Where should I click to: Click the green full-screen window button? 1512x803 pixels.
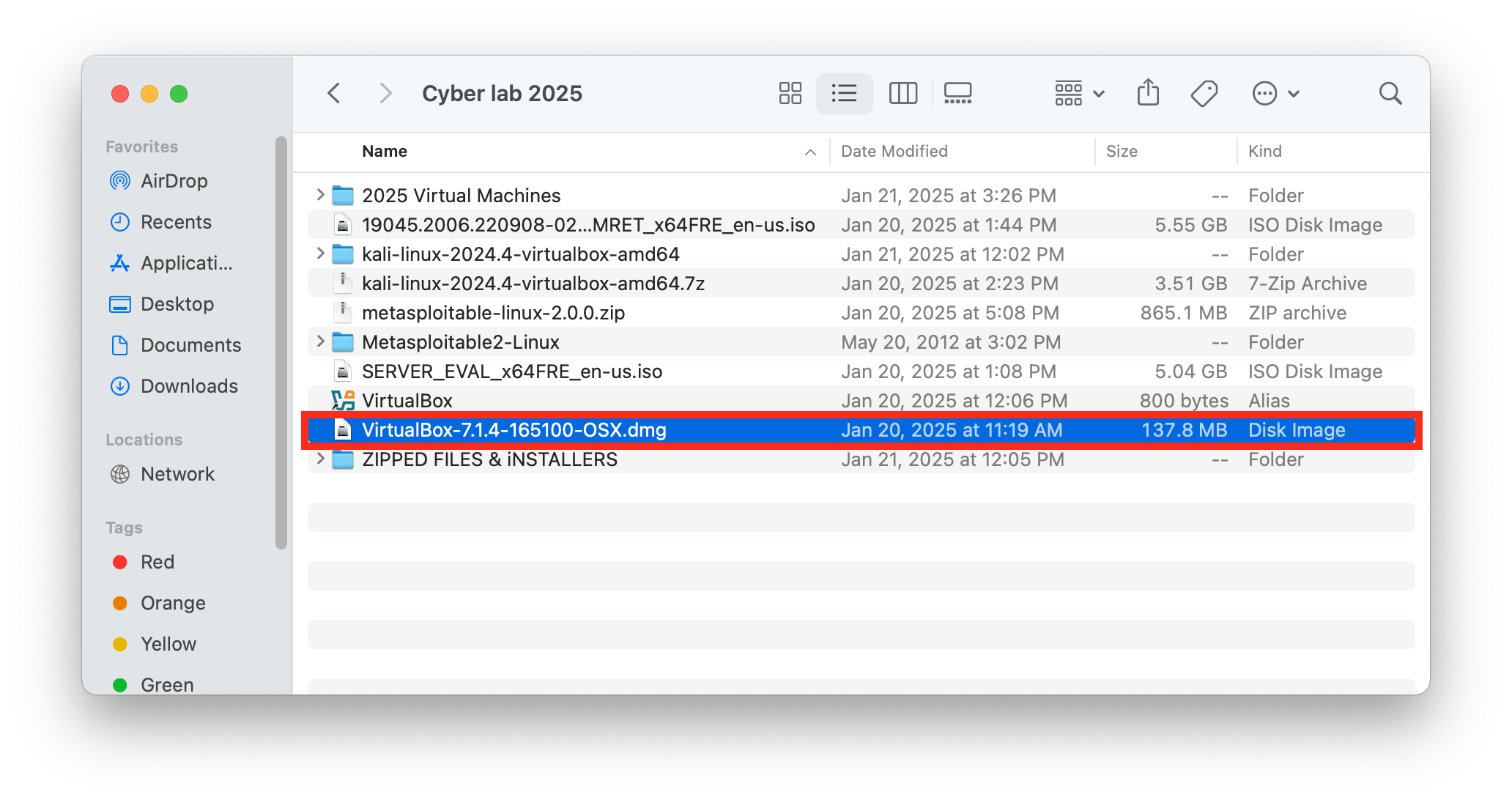[x=179, y=94]
